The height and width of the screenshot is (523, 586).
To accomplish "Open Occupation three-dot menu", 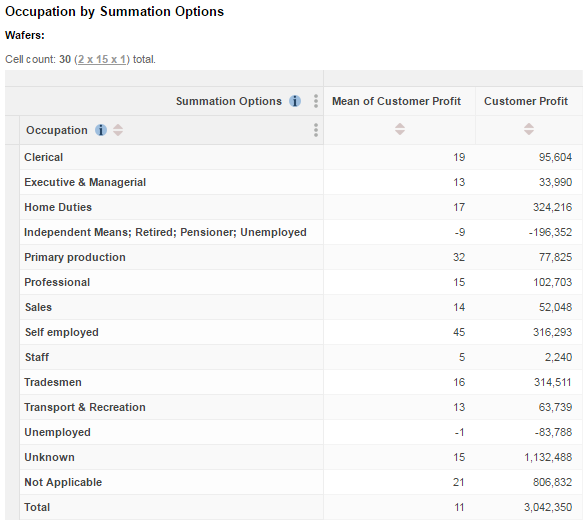I will click(x=316, y=130).
